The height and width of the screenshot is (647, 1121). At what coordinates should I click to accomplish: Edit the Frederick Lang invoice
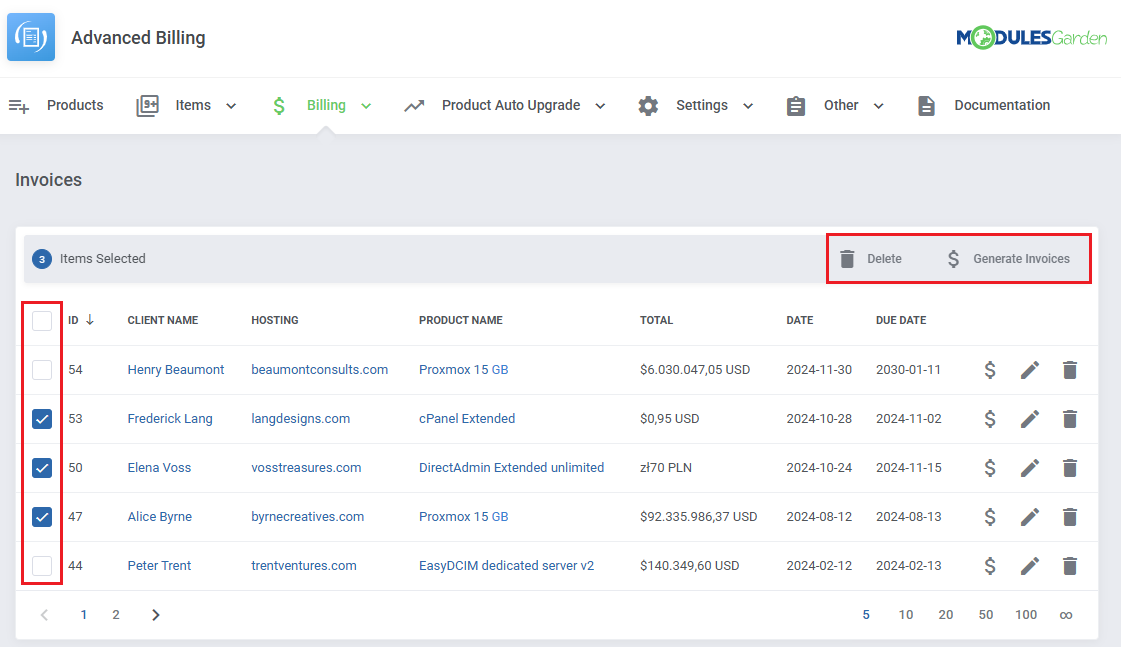[x=1029, y=418]
